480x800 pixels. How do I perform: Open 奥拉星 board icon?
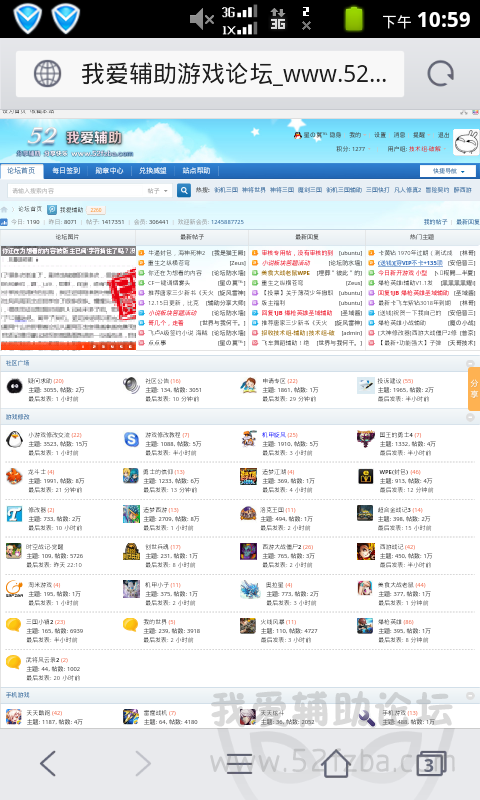coord(250,589)
